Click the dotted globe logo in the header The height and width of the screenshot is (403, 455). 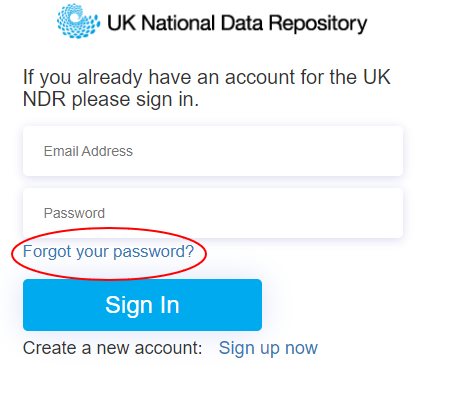tap(78, 21)
